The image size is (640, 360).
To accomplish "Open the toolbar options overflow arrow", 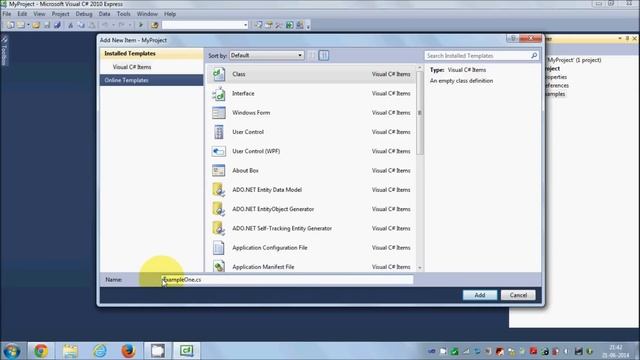I will [308, 27].
